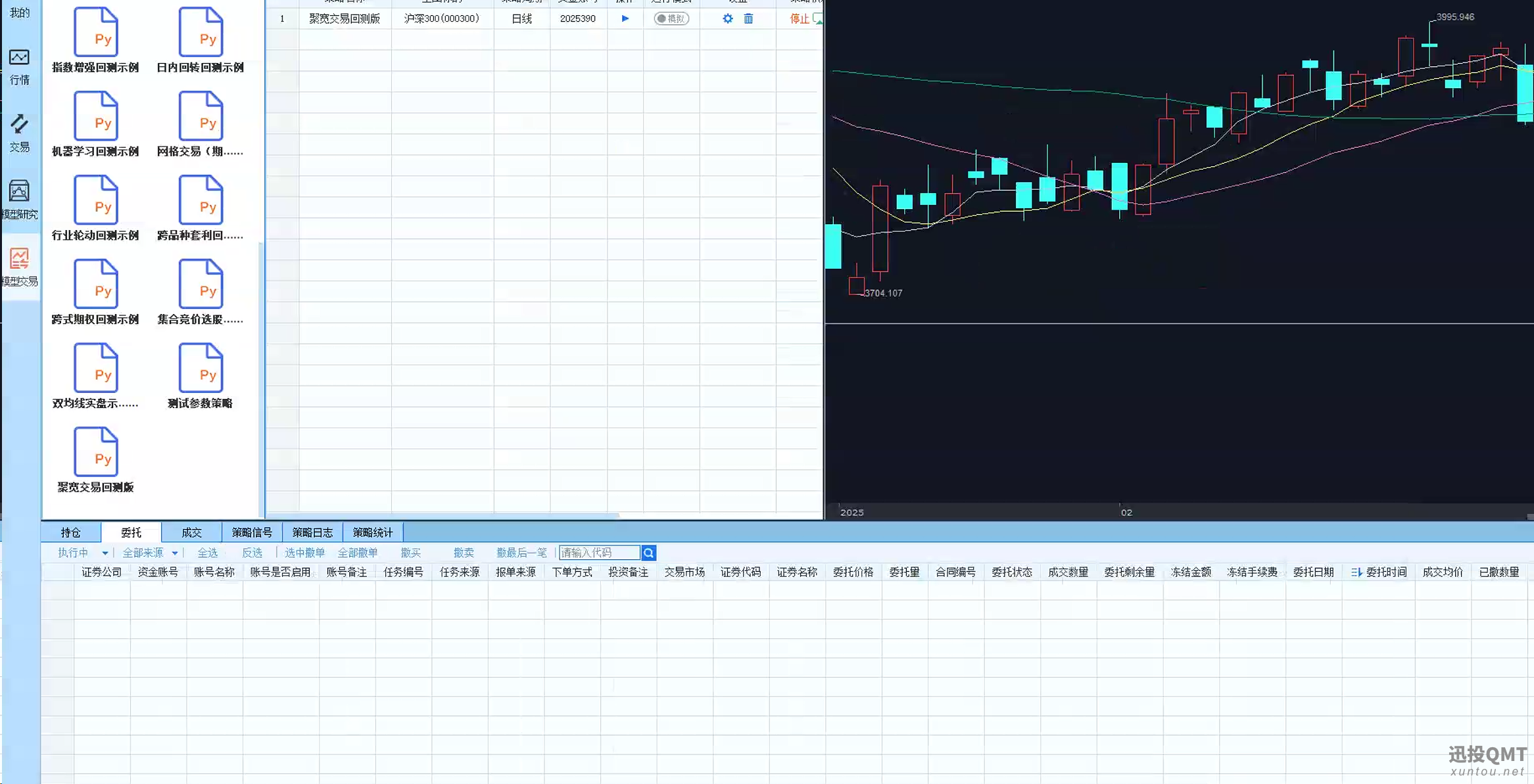Switch to the 成交 tab
This screenshot has height=784, width=1534.
(x=192, y=532)
